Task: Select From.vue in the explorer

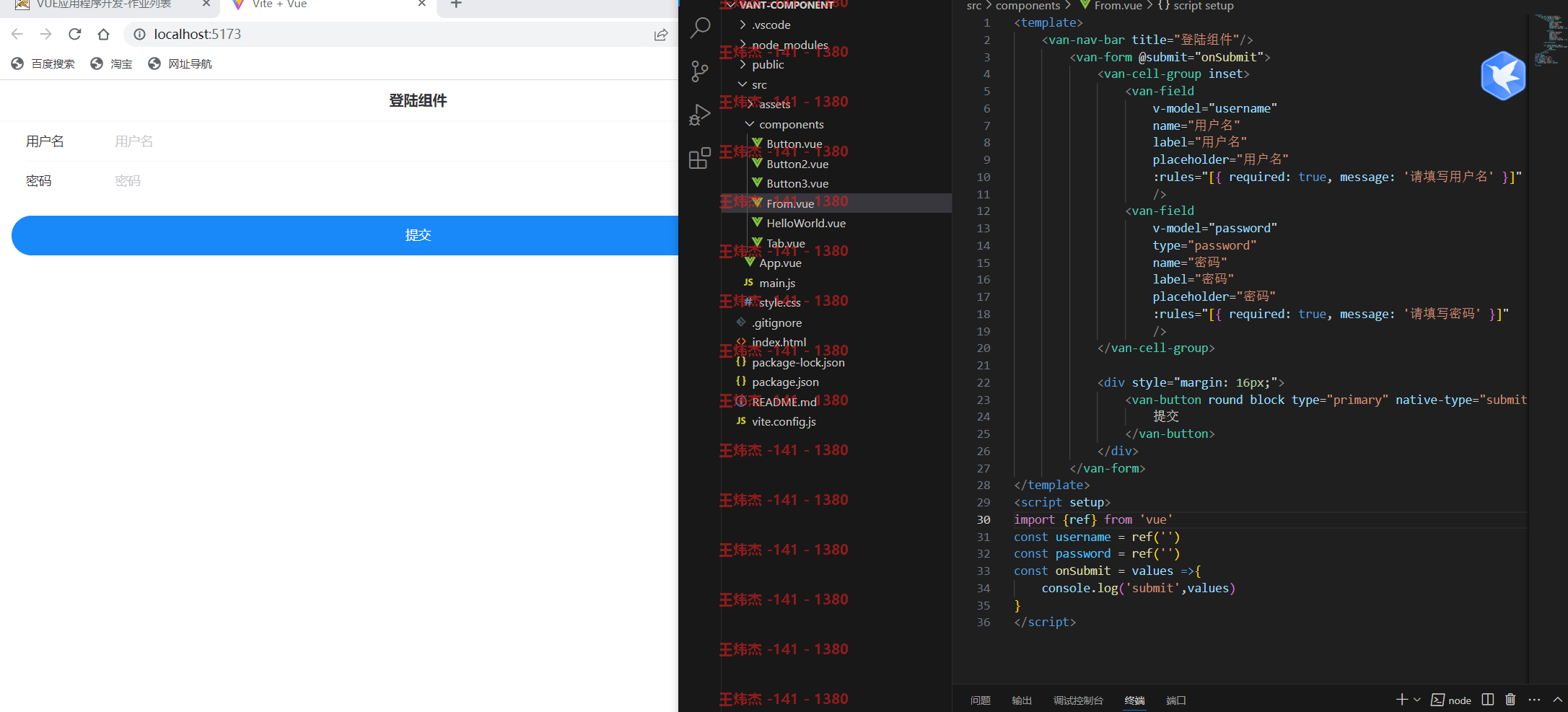Action: pos(790,204)
